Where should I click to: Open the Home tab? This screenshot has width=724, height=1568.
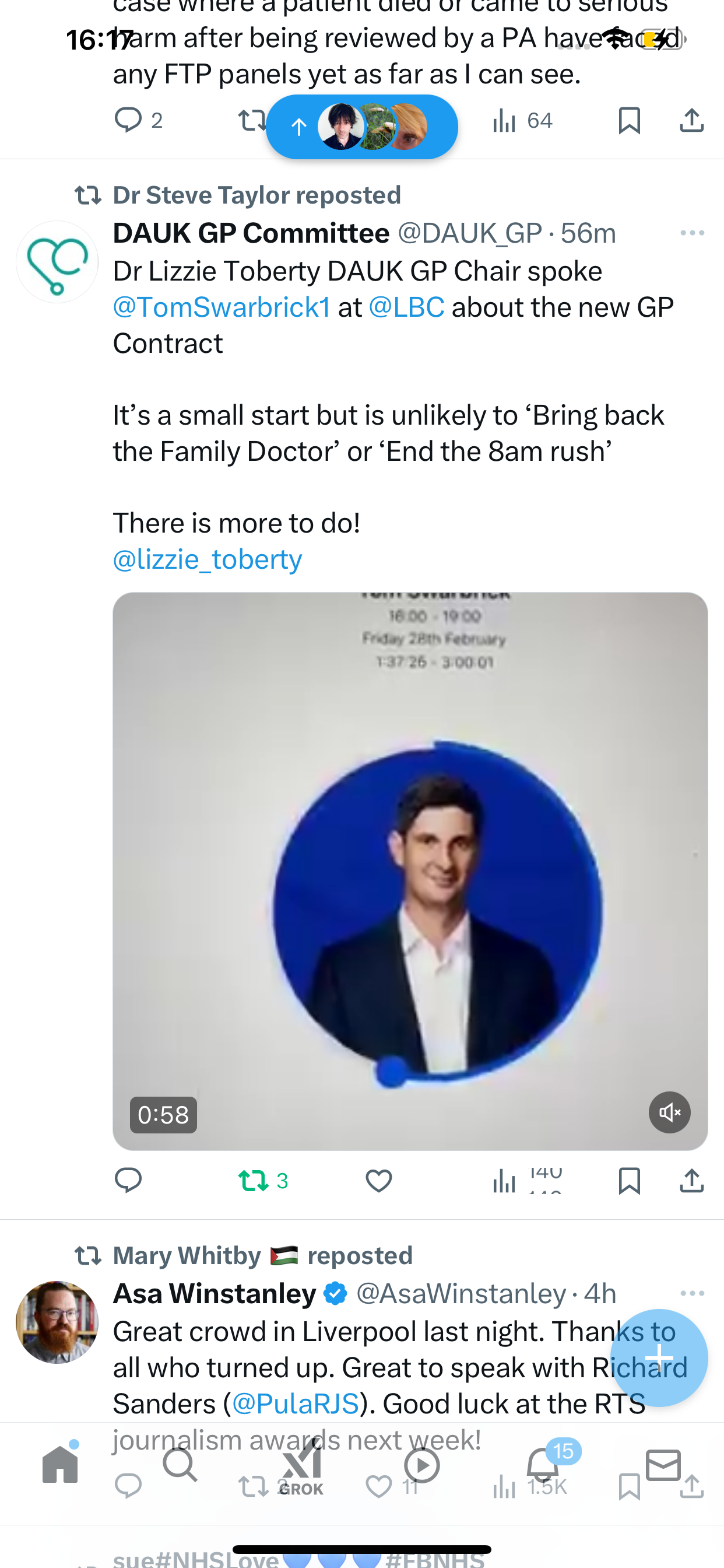click(60, 1464)
